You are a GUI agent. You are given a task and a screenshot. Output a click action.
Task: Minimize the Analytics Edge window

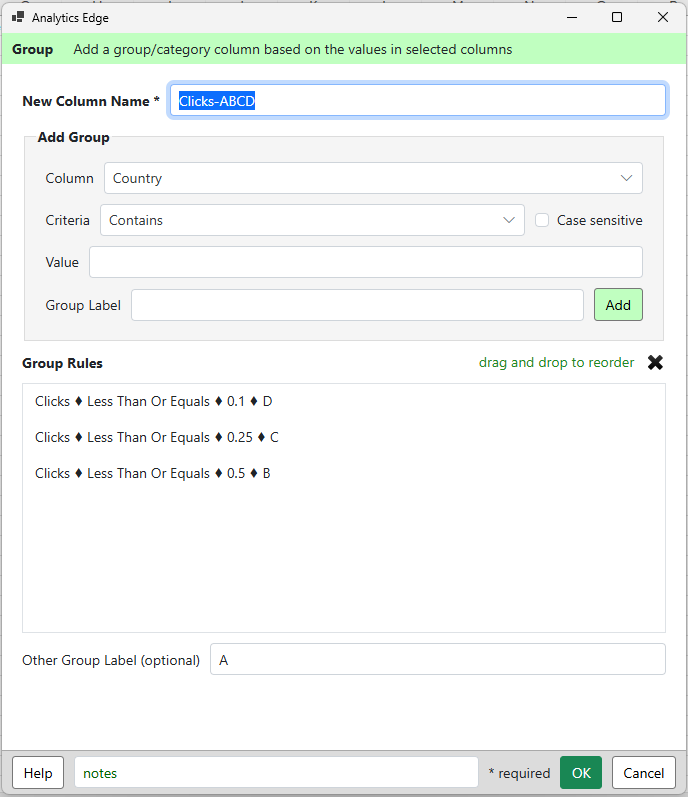(572, 17)
